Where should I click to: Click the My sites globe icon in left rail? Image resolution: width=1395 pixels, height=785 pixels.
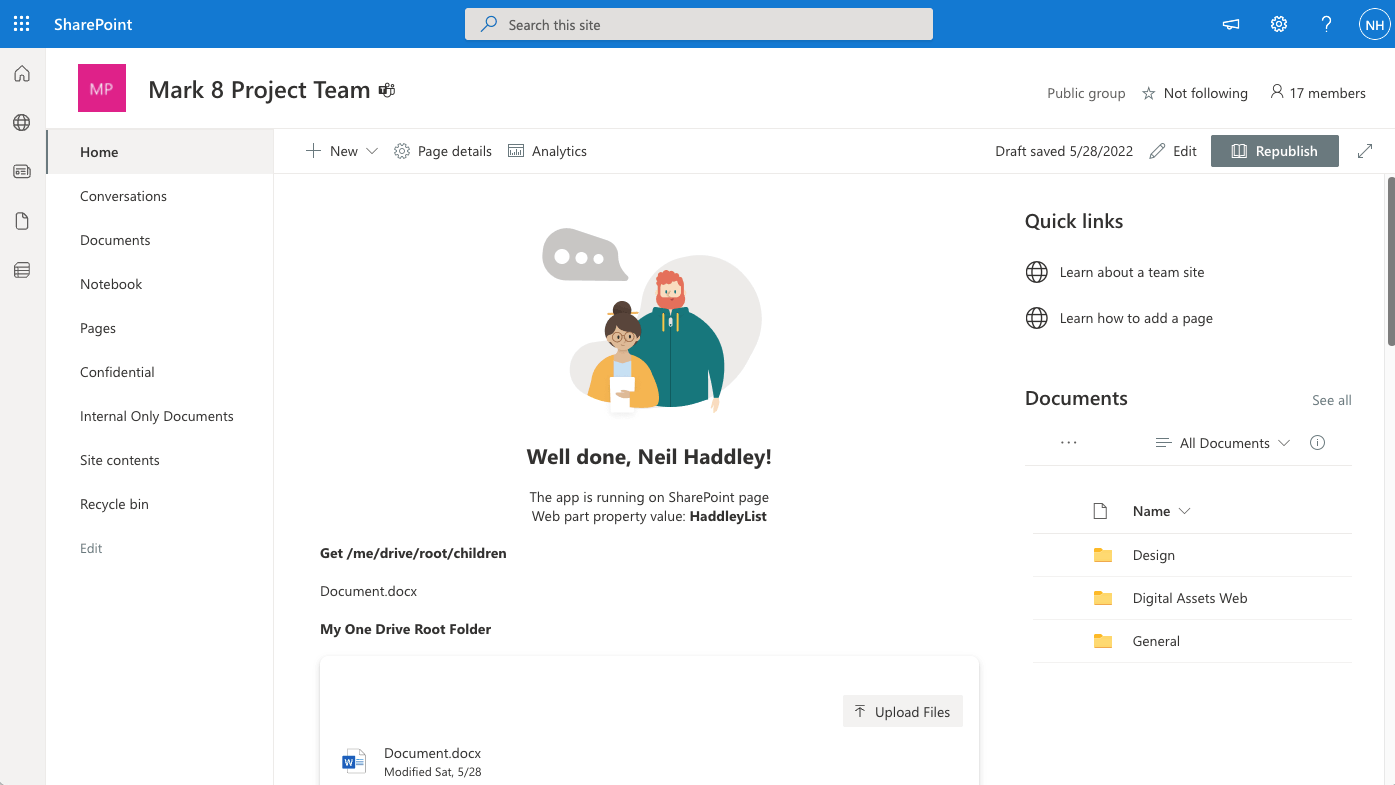tap(22, 123)
